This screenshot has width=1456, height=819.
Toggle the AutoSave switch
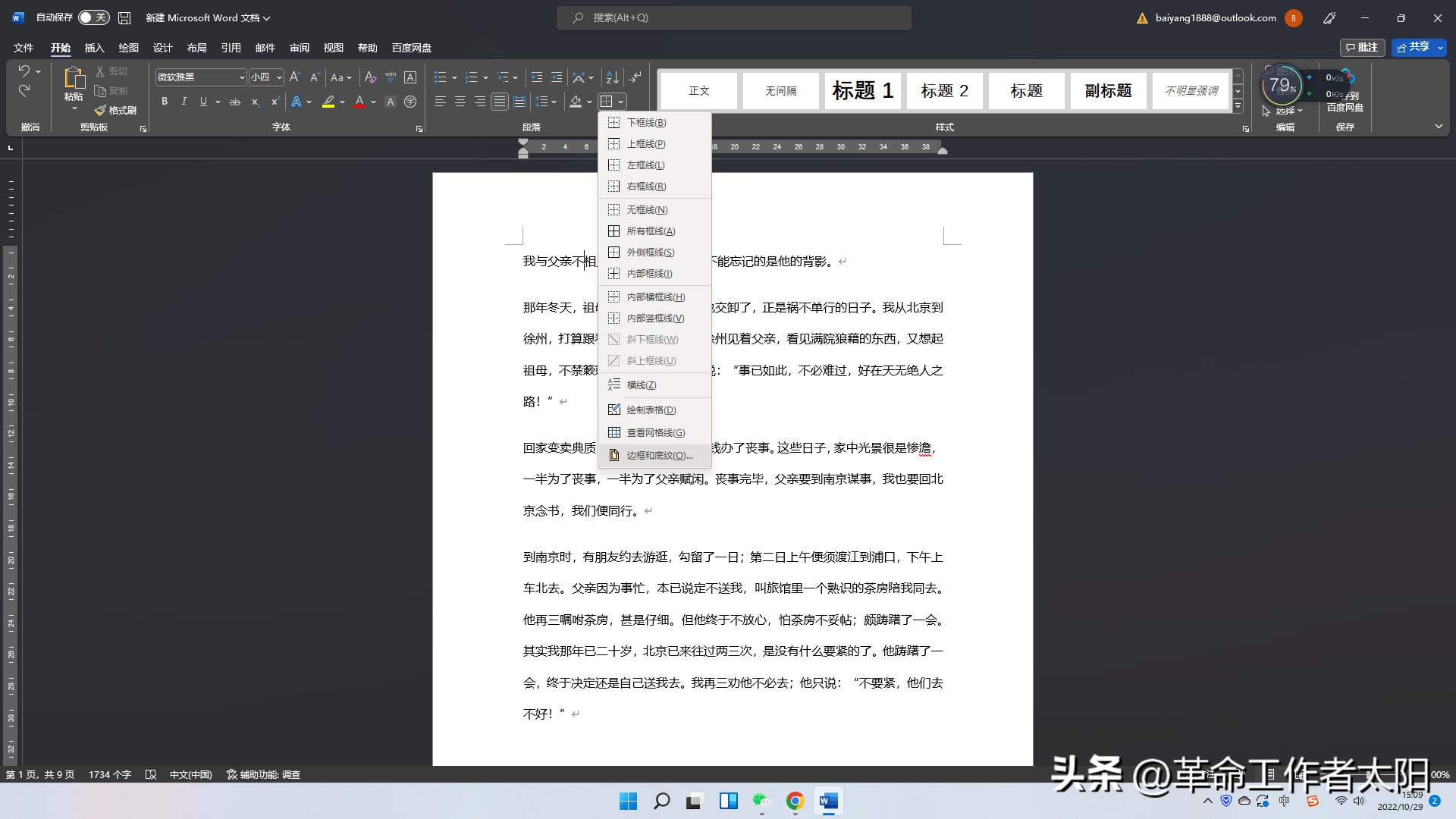[x=94, y=17]
